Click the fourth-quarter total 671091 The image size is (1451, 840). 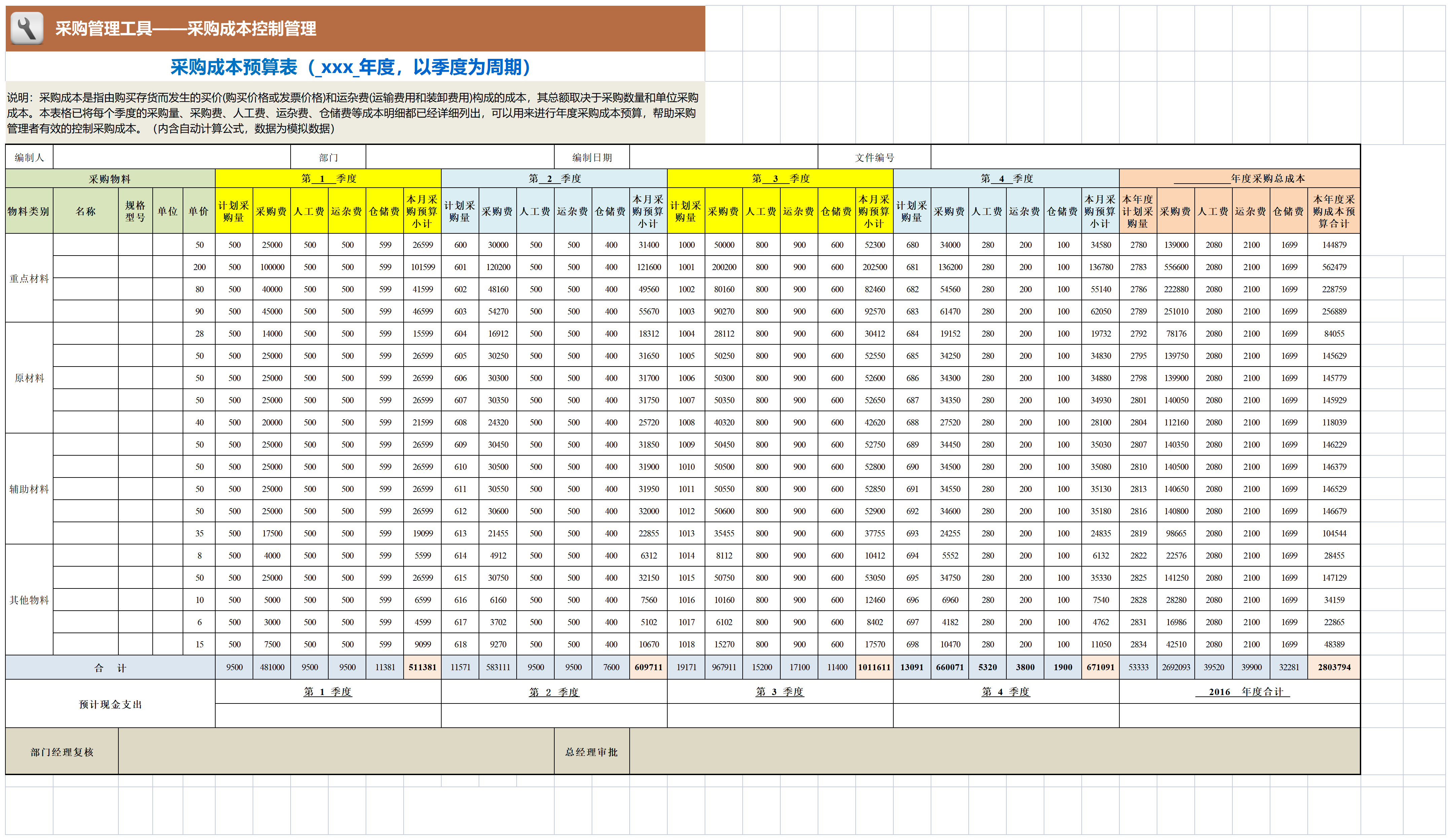click(1100, 667)
